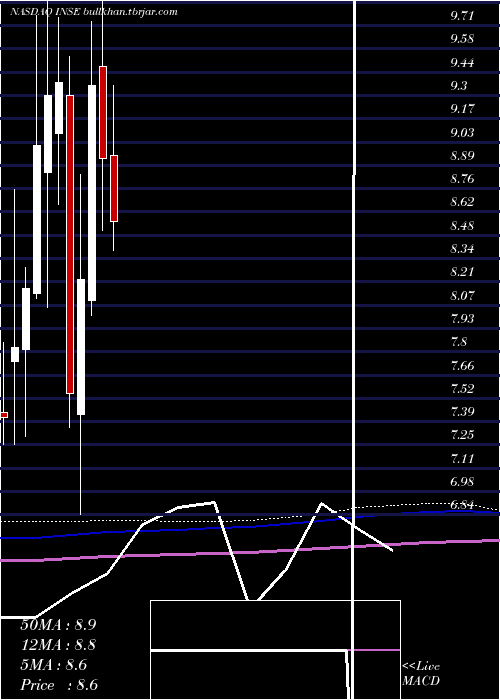Click the 9.44 price axis label
The width and height of the screenshot is (500, 700).
point(462,62)
